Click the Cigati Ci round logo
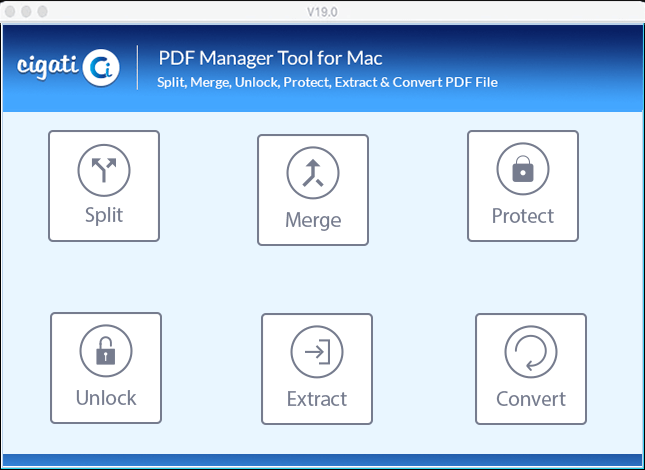Screen dimensions: 645x470 (x=101, y=68)
